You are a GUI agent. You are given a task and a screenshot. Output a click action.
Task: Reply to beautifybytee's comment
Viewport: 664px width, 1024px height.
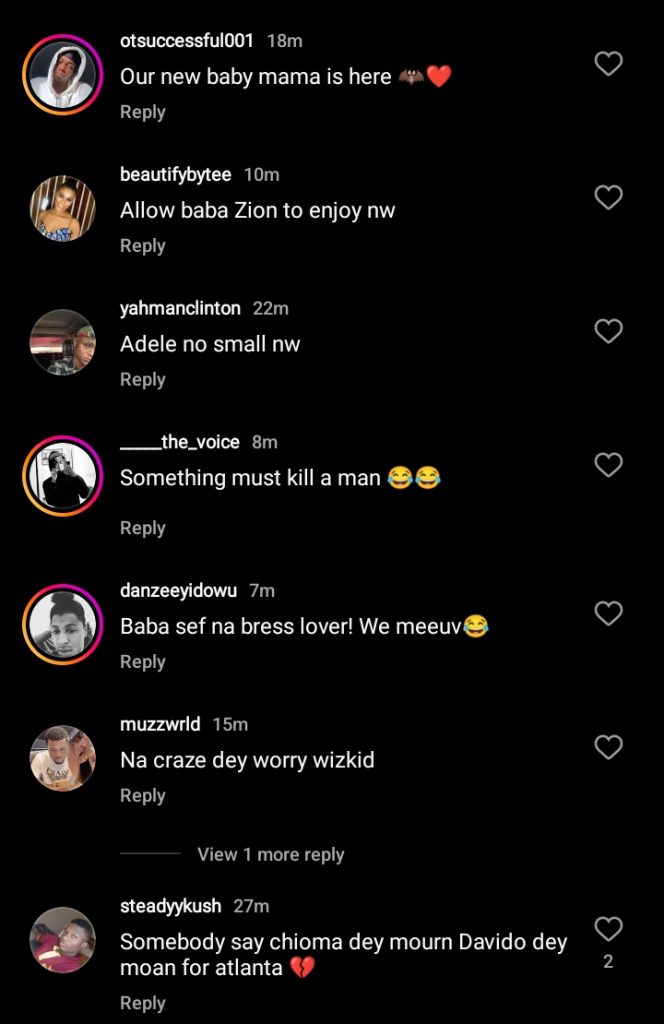click(142, 245)
